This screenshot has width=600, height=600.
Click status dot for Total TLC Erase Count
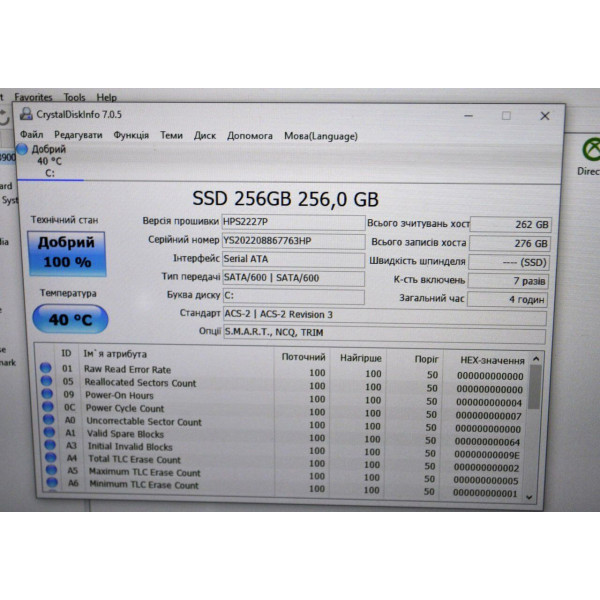pos(51,457)
